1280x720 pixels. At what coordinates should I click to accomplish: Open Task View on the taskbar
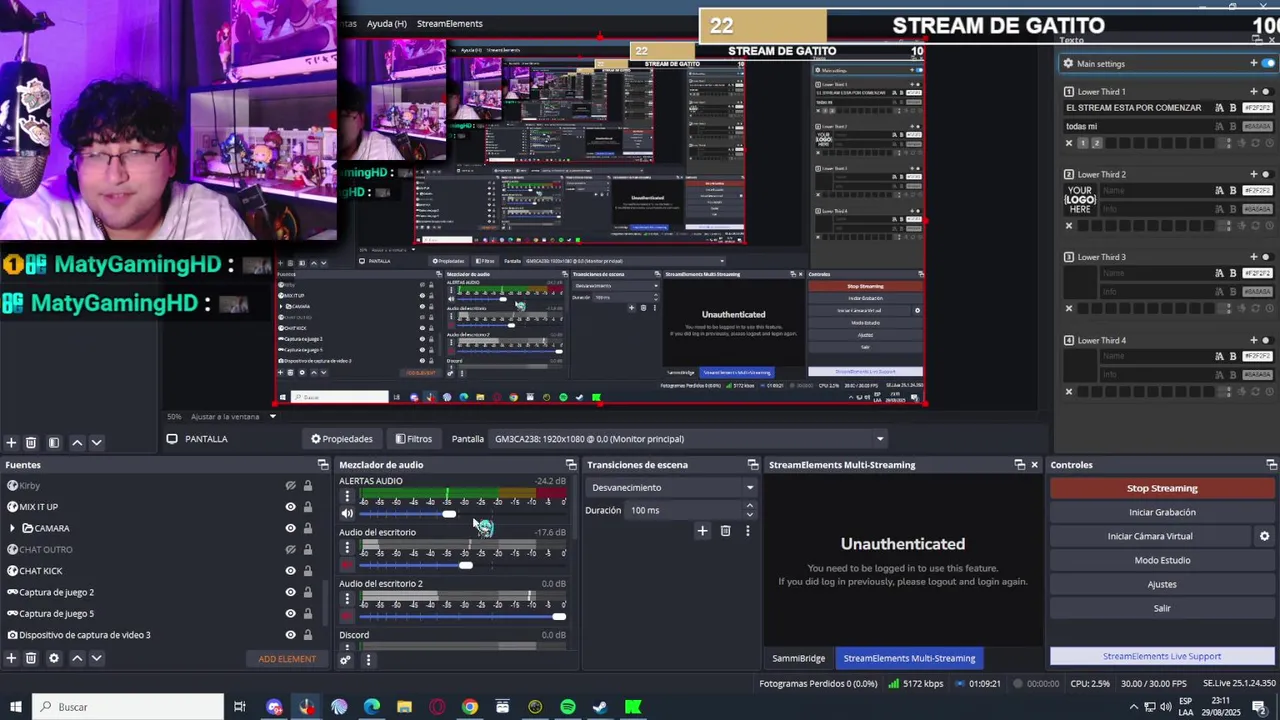point(239,707)
